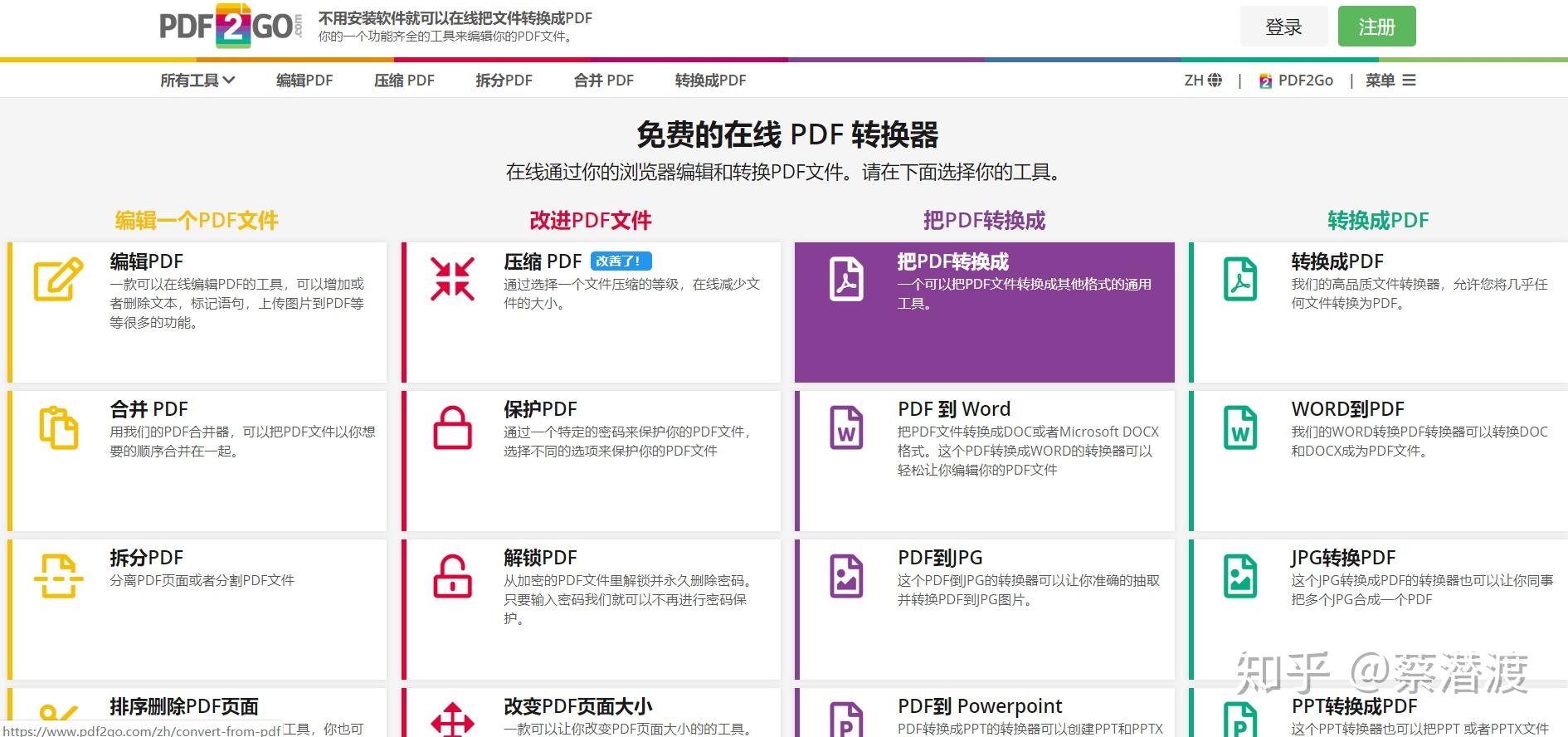Click the 编辑PDF pencil icon
Screen dimensions: 1568x737
coord(58,279)
